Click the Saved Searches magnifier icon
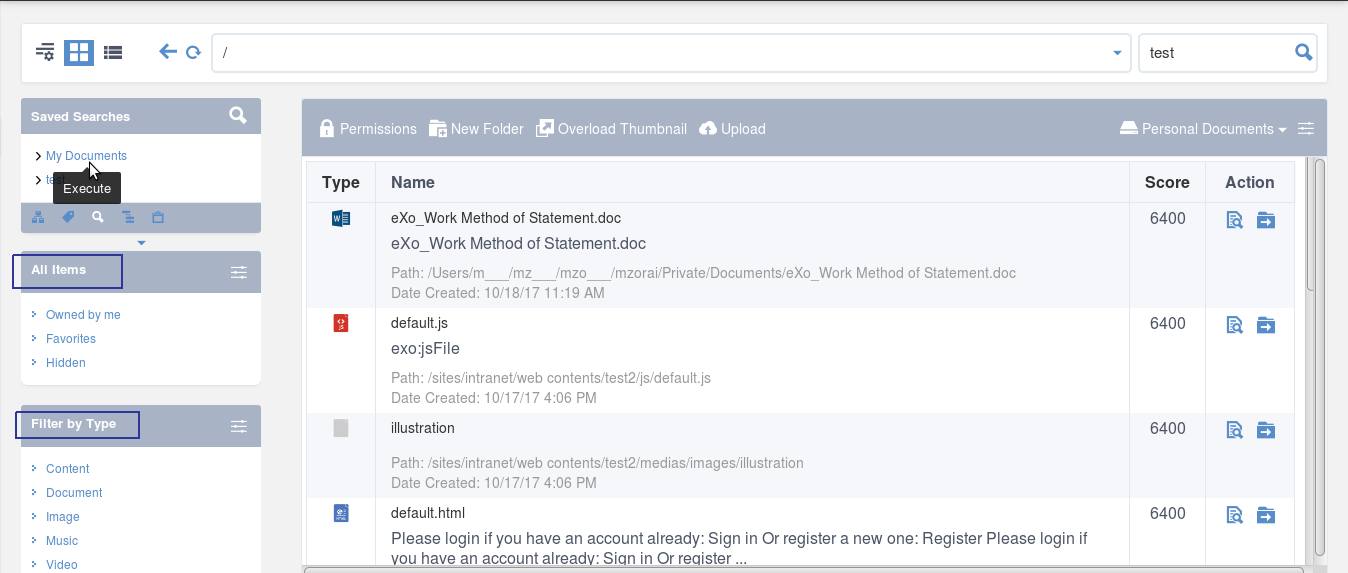 [237, 115]
